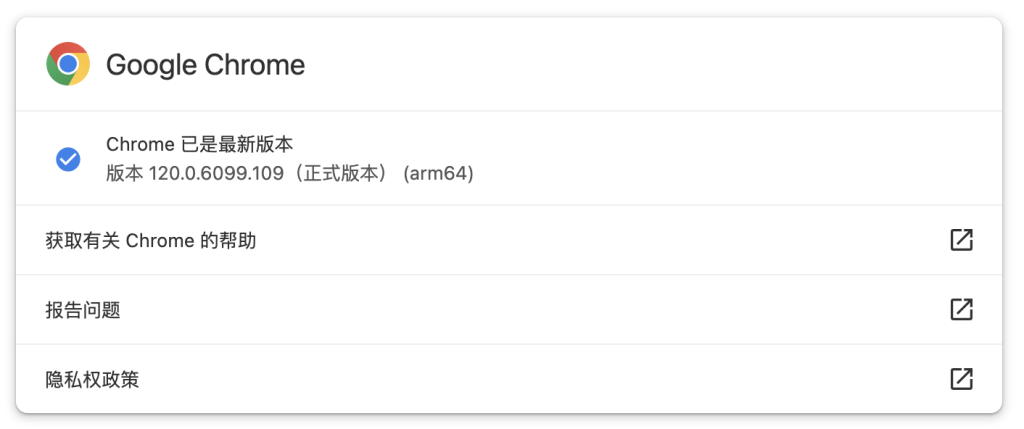1024x429 pixels.
Task: Select the 获取有关 Chrome 的帮助 label
Action: coord(150,241)
